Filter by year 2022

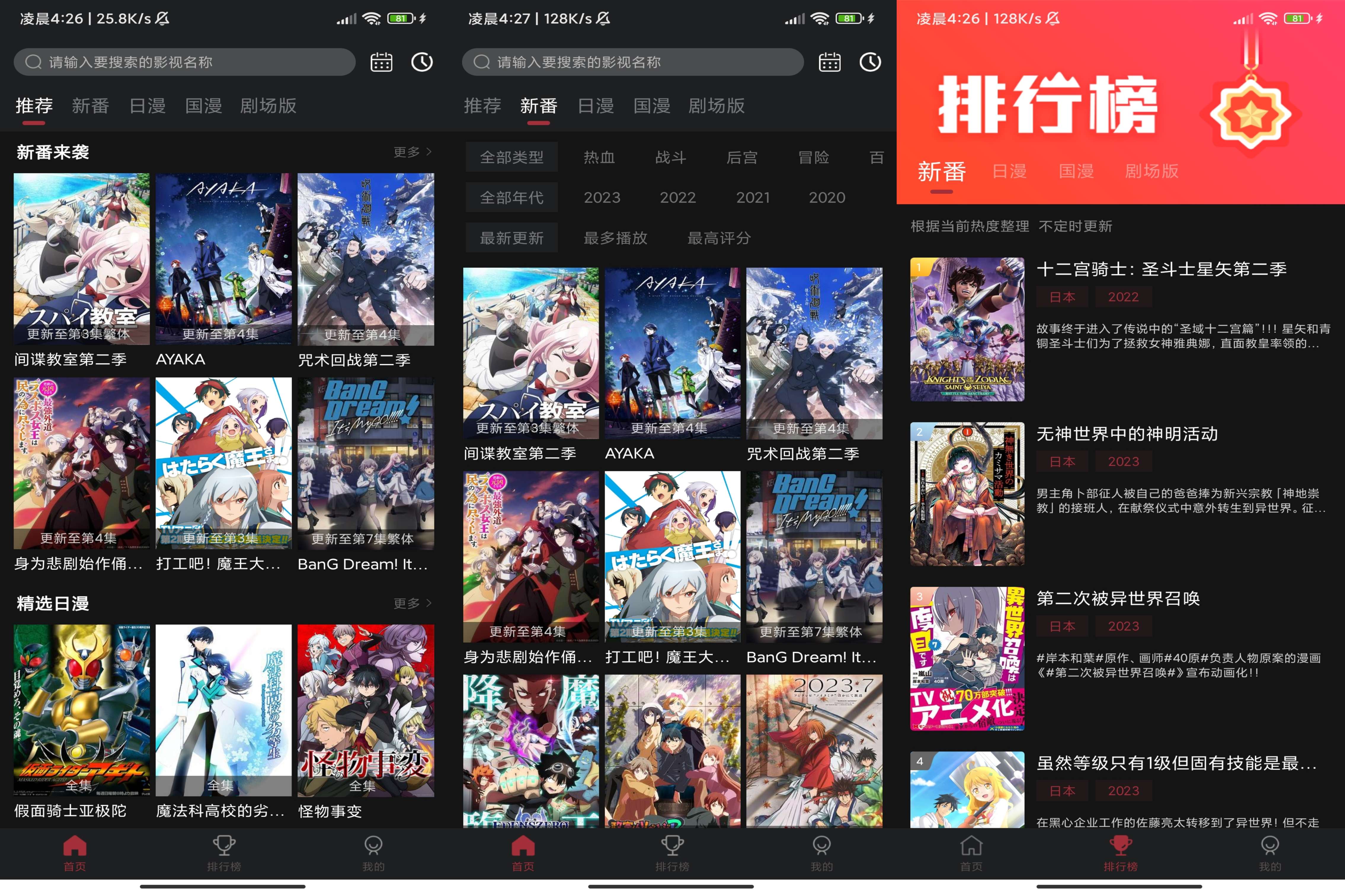click(x=678, y=197)
